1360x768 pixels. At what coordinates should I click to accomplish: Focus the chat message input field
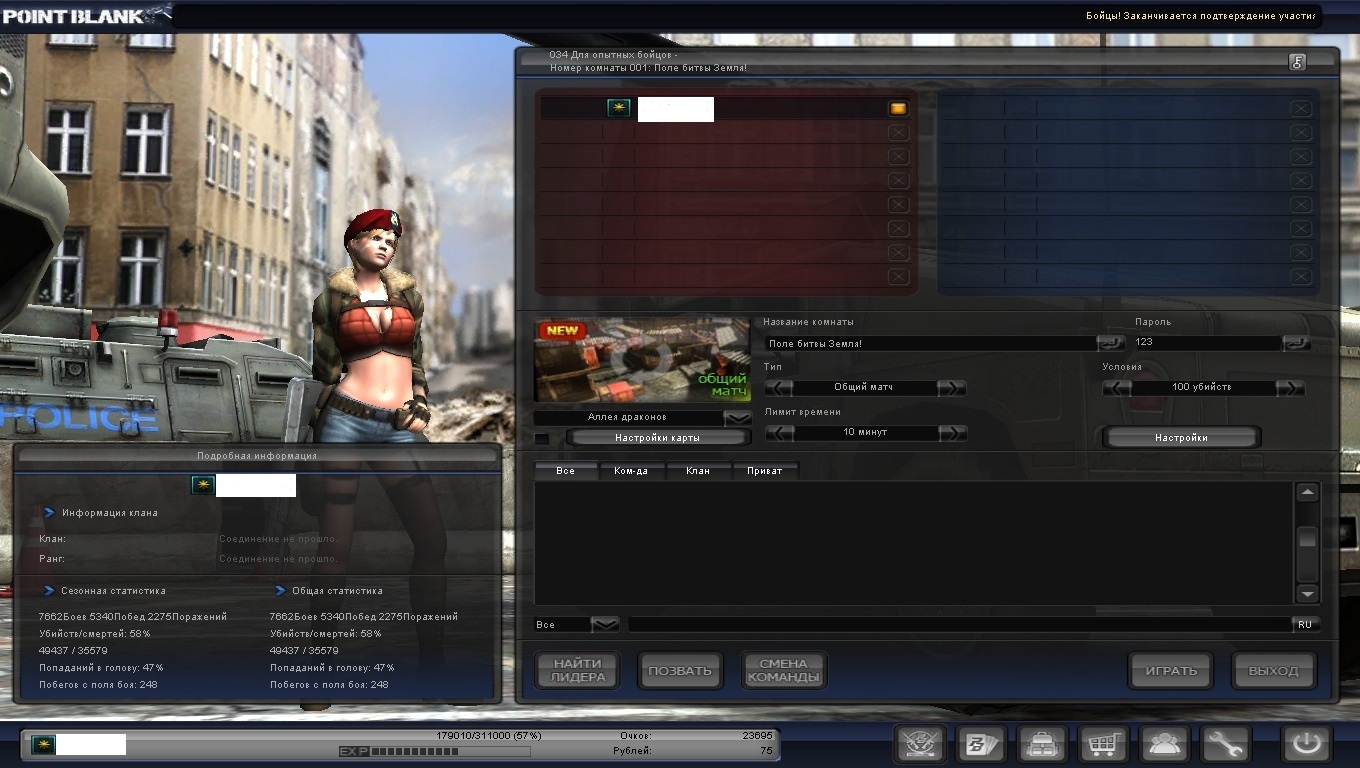[x=959, y=624]
